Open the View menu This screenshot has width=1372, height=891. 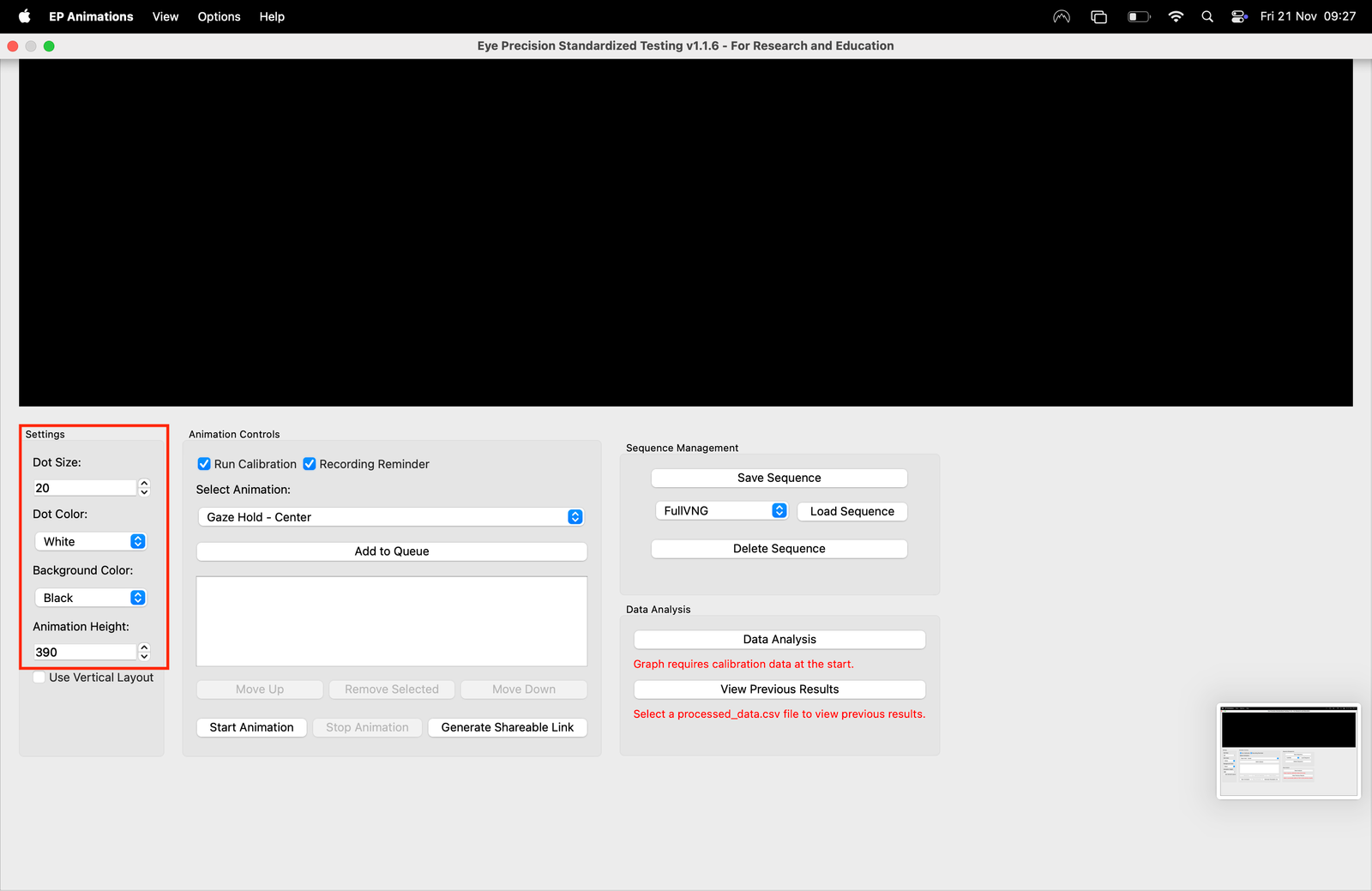[165, 16]
